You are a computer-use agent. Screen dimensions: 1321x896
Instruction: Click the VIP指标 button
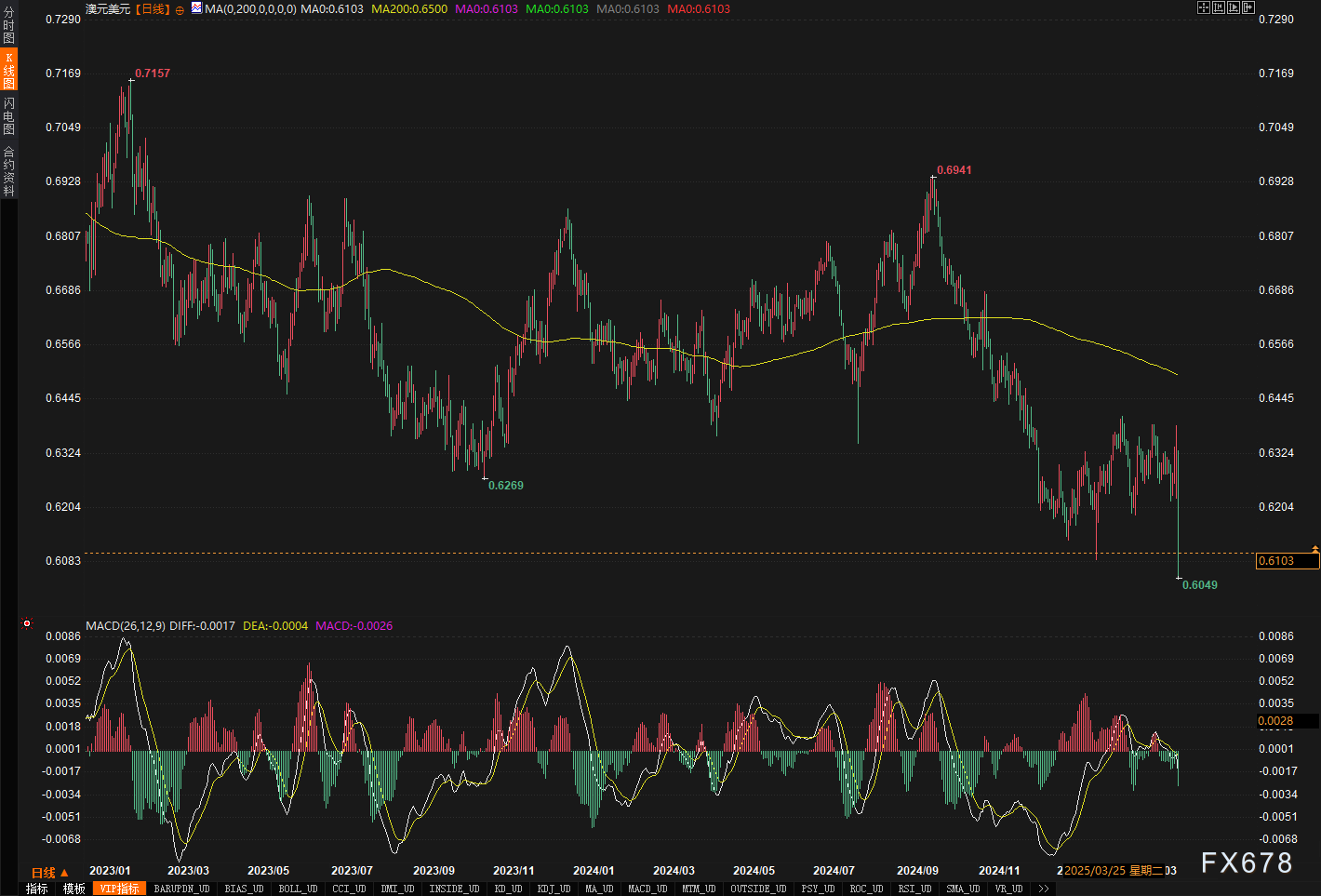tap(119, 889)
